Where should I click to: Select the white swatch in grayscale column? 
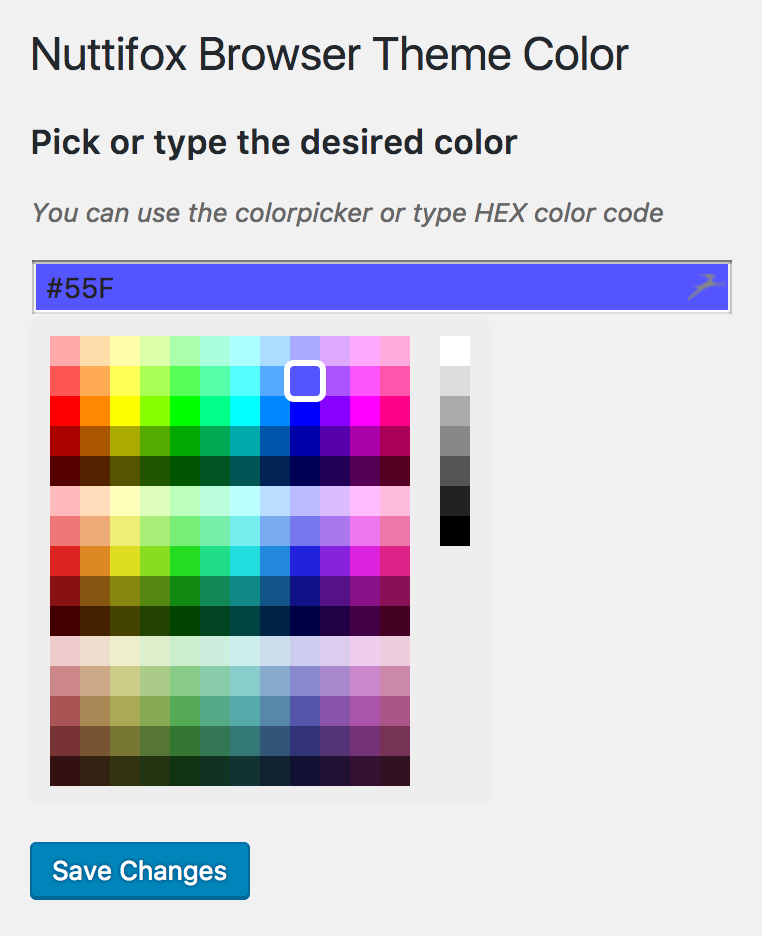455,351
